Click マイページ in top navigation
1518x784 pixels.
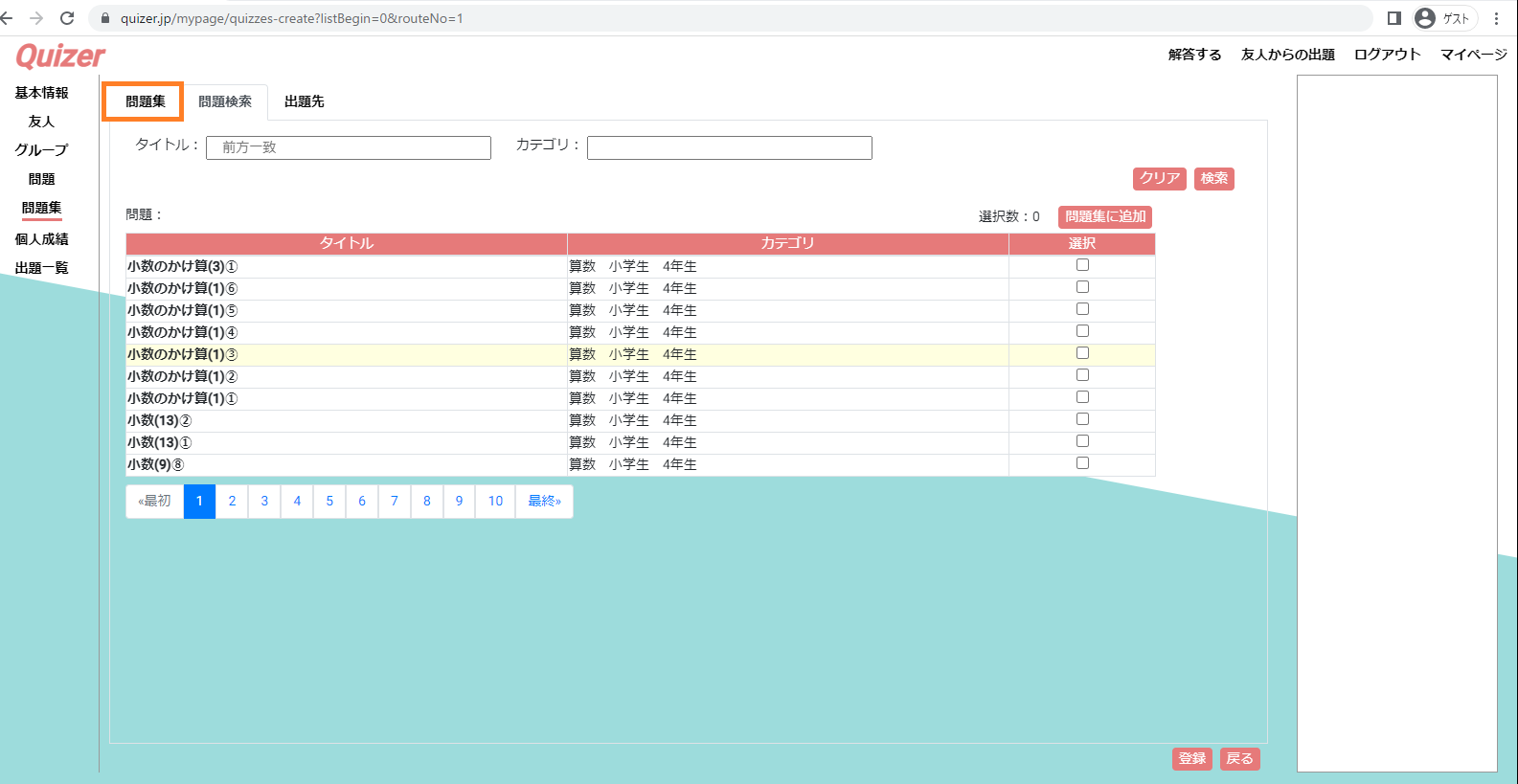click(1474, 55)
